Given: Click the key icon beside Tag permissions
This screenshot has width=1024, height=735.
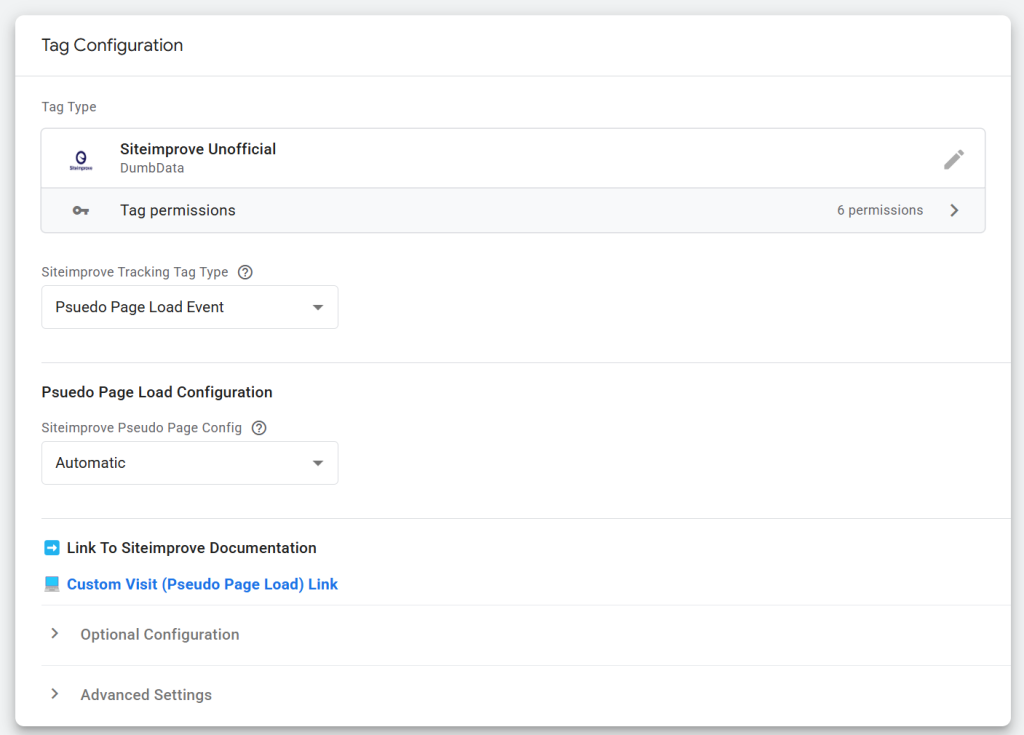Looking at the screenshot, I should (x=81, y=210).
